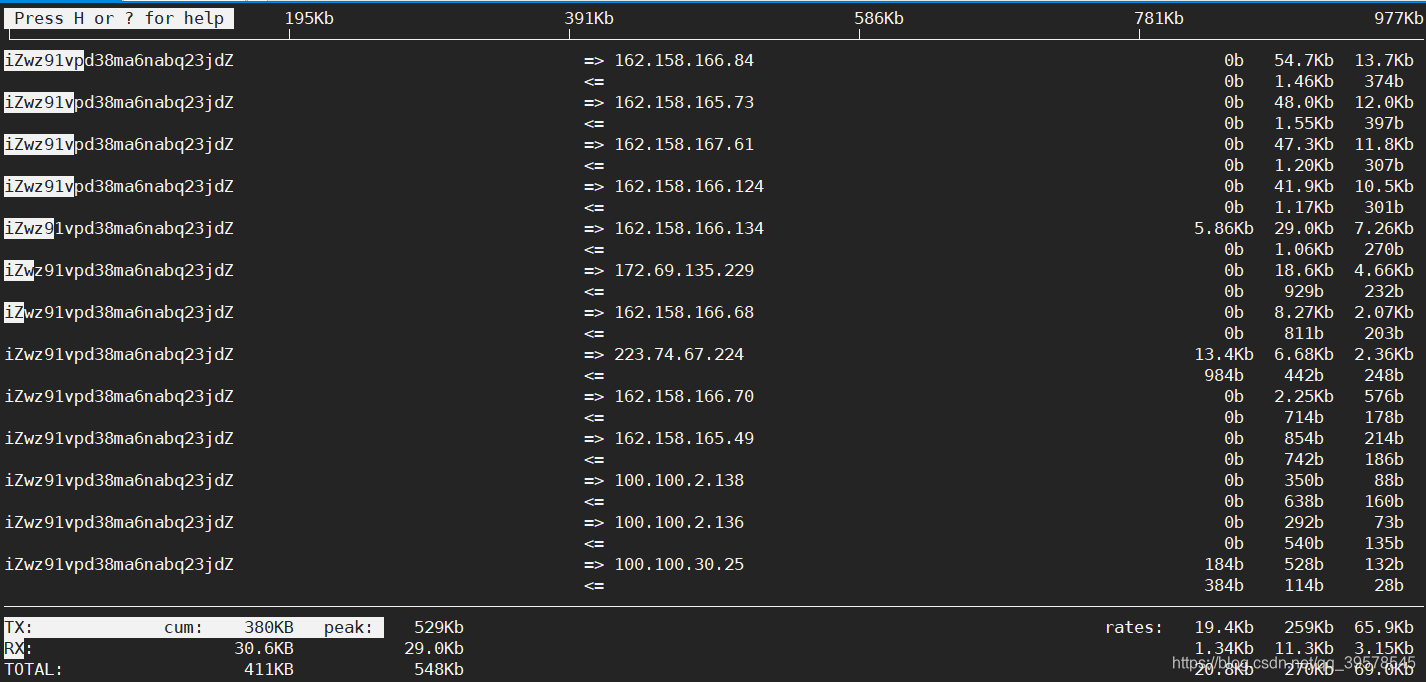Click the RX: label

[x=19, y=649]
